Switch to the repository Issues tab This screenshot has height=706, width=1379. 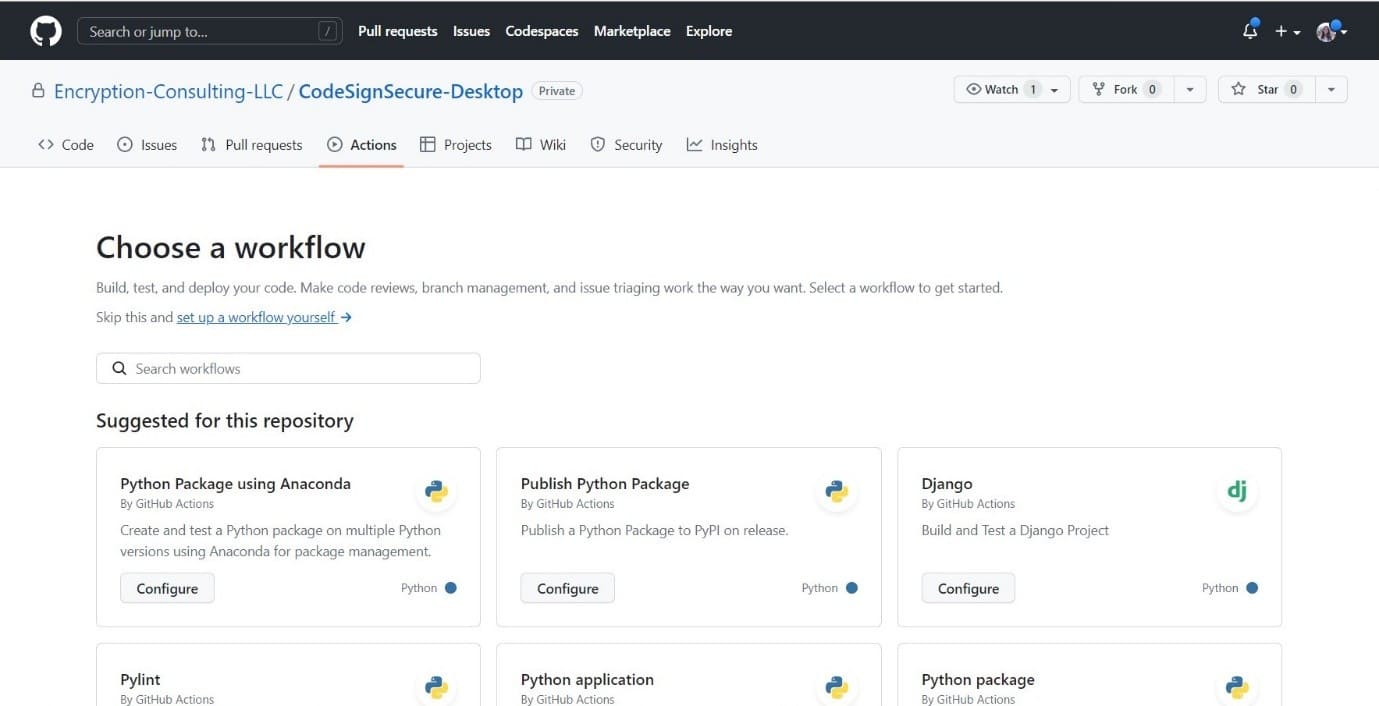pos(147,145)
